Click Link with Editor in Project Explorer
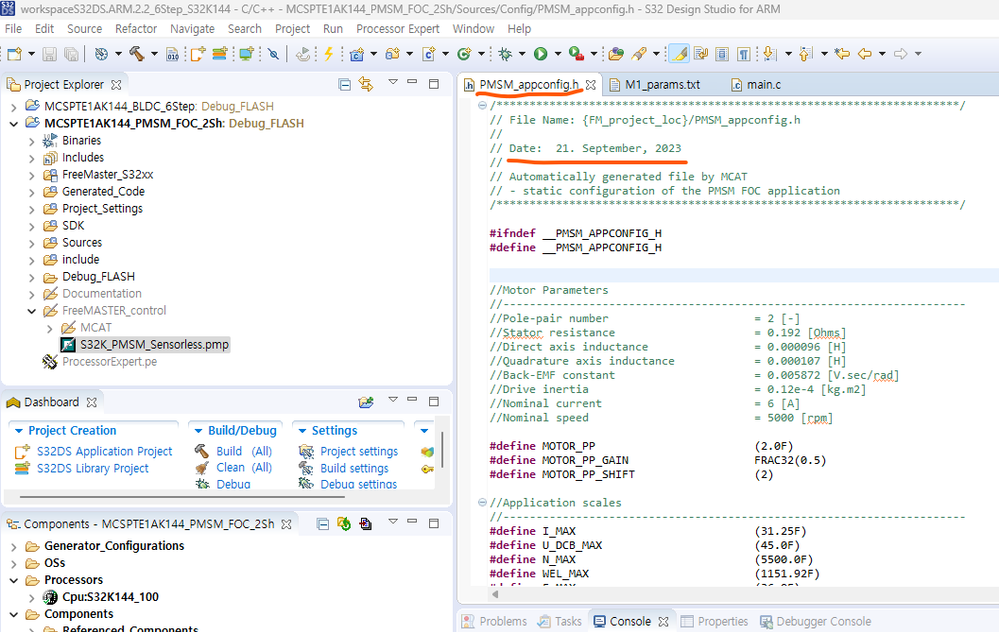The width and height of the screenshot is (999, 632). (x=365, y=85)
